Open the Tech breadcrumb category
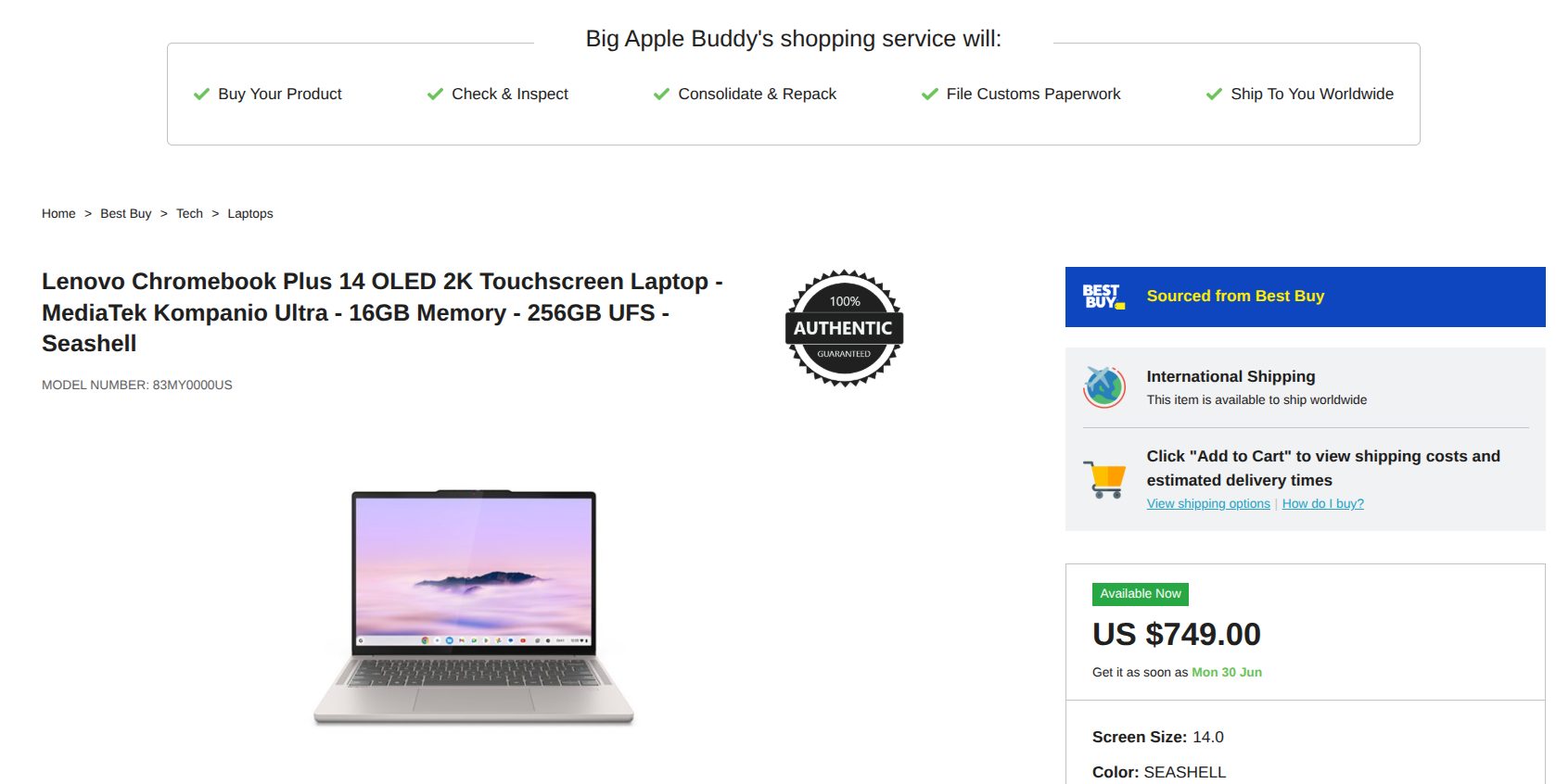The image size is (1556, 784). [x=189, y=213]
